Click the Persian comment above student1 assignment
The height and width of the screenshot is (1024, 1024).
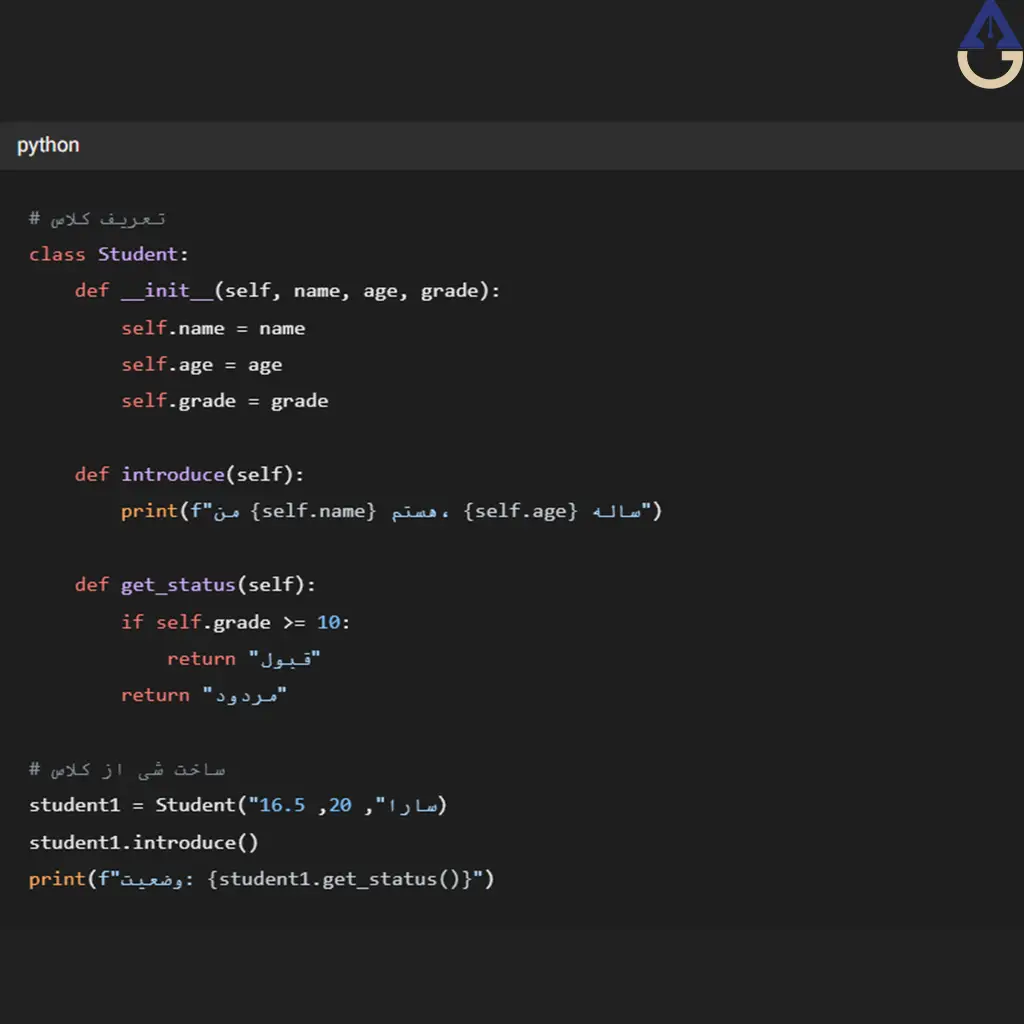pos(127,769)
